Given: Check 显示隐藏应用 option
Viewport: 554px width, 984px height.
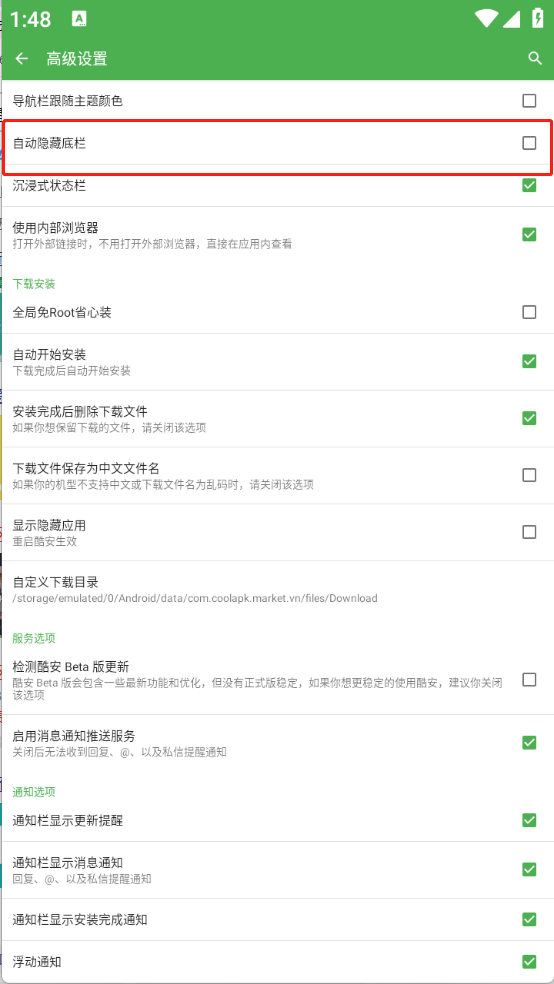Looking at the screenshot, I should 529,532.
